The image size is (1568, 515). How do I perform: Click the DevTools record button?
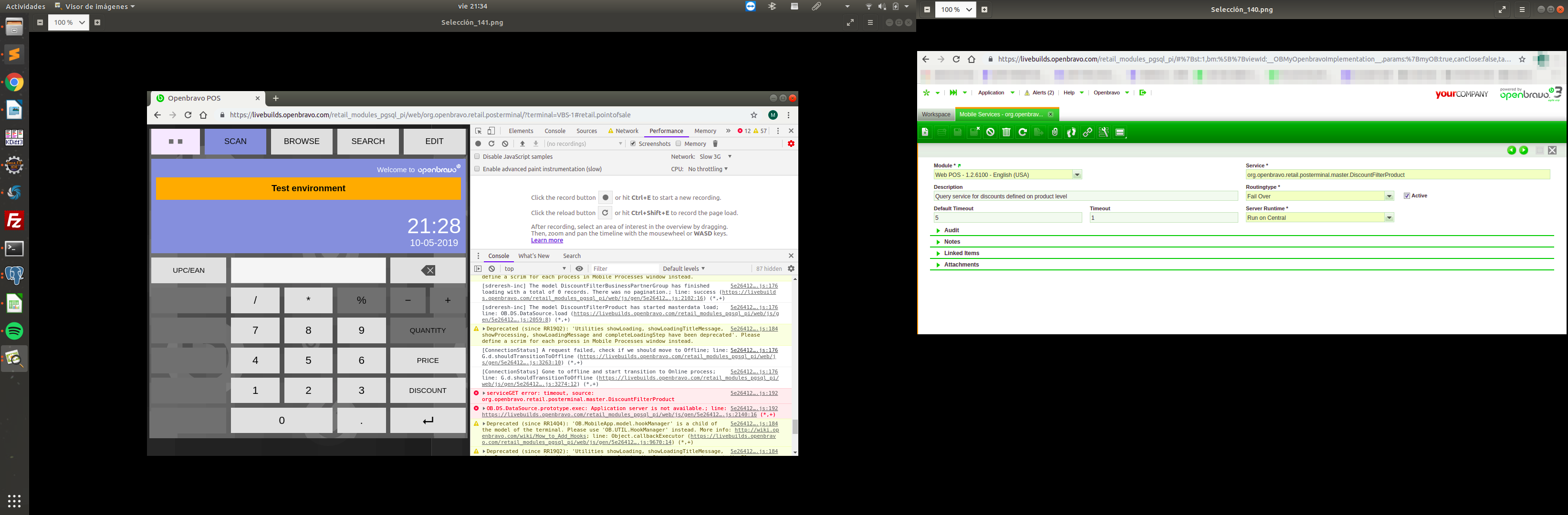tap(479, 144)
